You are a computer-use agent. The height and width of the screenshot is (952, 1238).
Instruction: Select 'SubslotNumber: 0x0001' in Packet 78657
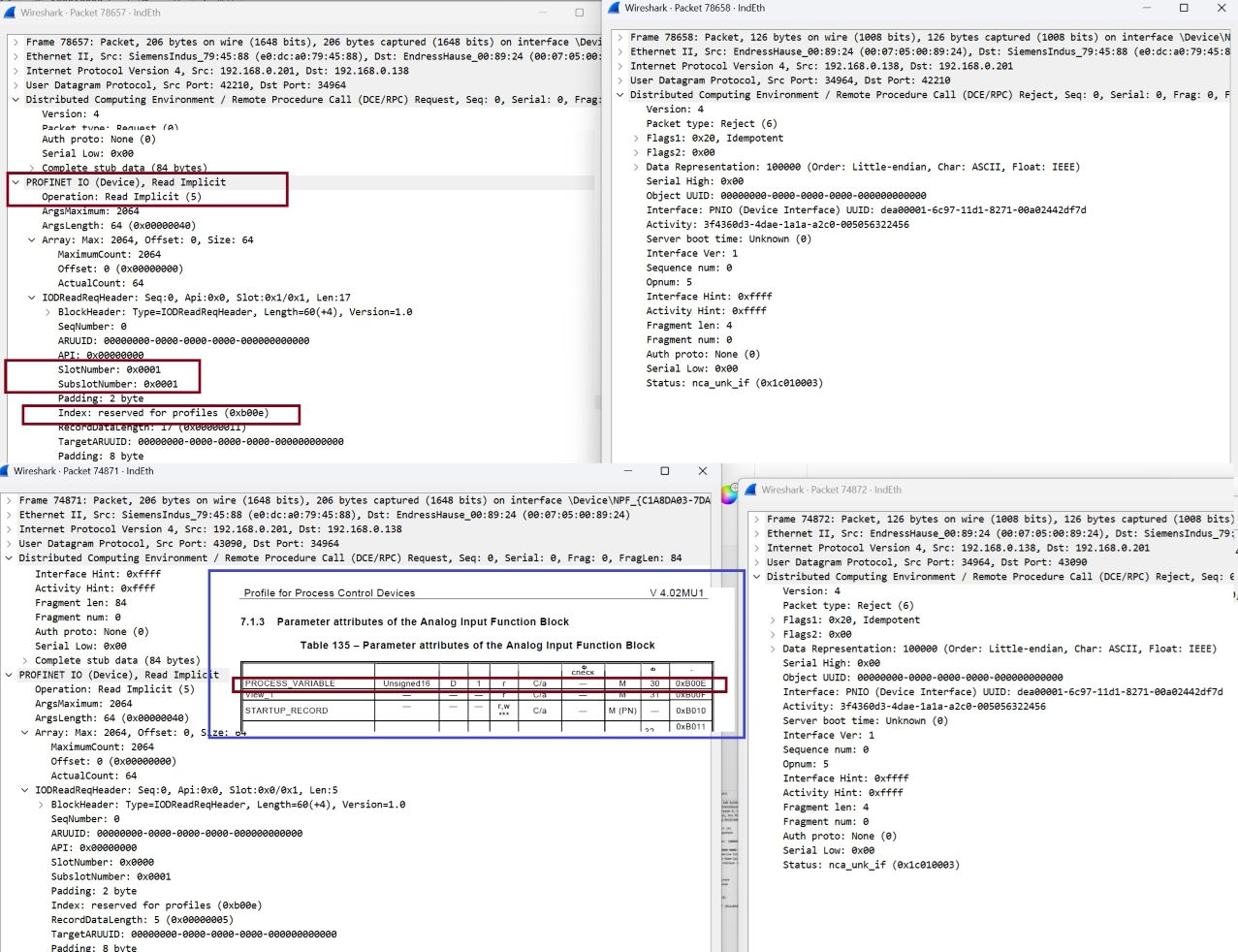point(117,384)
